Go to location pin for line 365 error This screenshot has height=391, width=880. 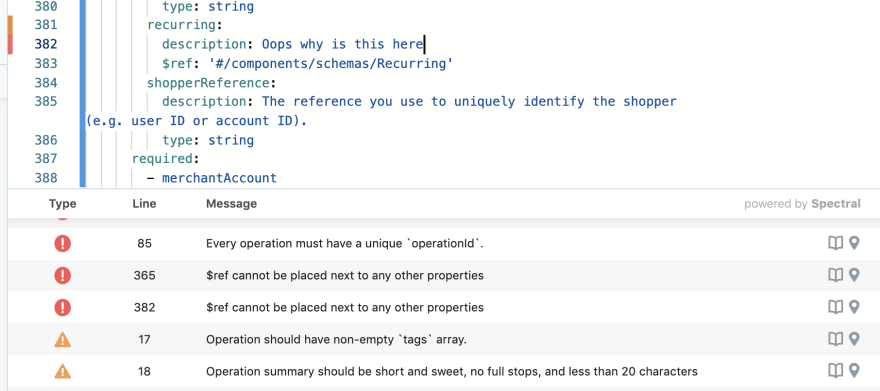[854, 275]
